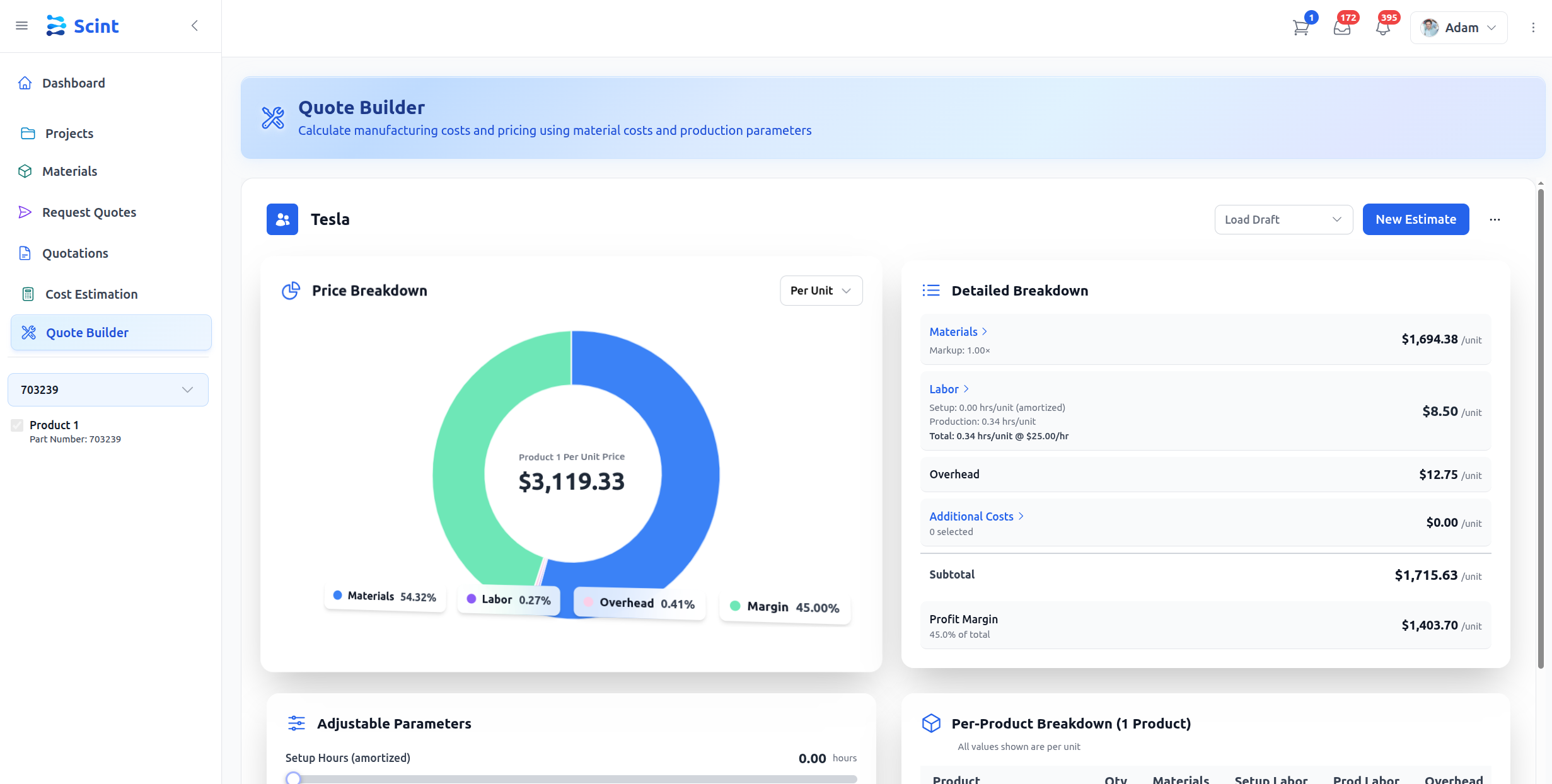1552x784 pixels.
Task: Open the Adam user menu
Action: tap(1459, 28)
